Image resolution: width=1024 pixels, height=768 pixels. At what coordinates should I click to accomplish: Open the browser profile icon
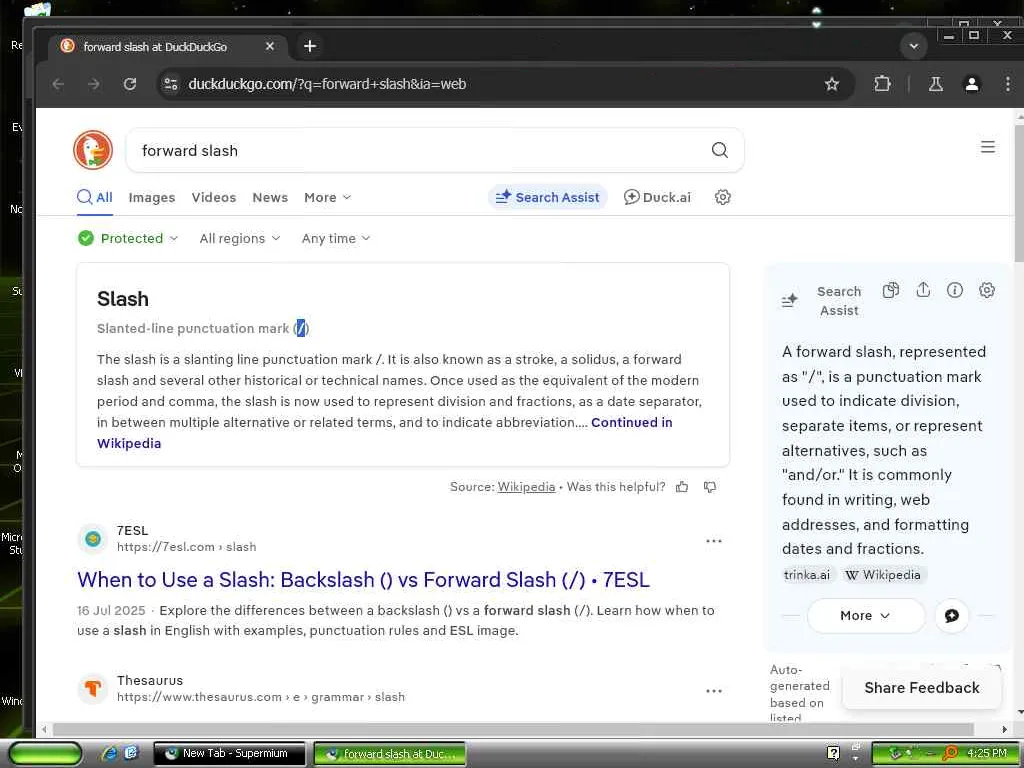(x=972, y=84)
